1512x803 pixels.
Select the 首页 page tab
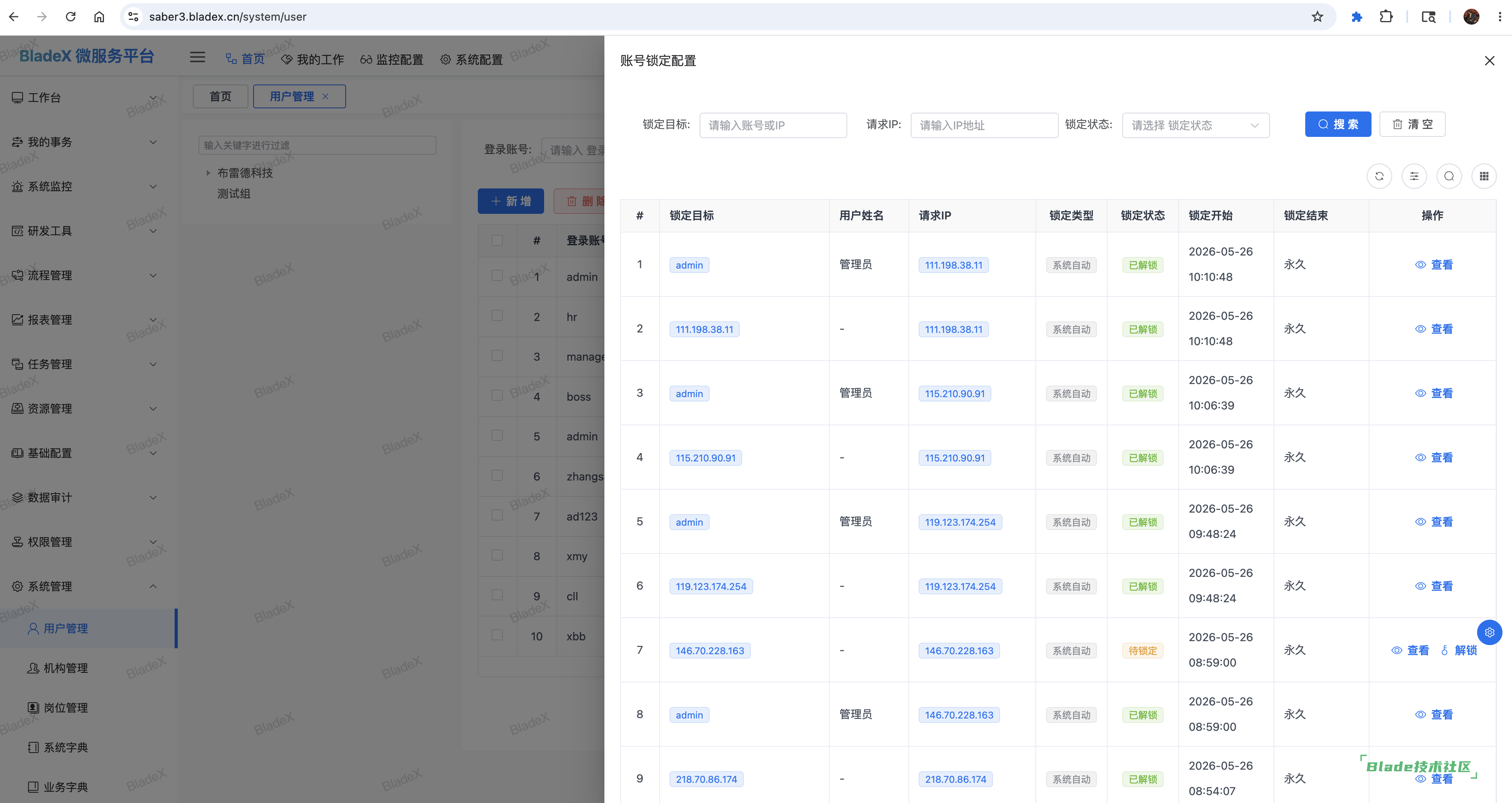pos(221,96)
